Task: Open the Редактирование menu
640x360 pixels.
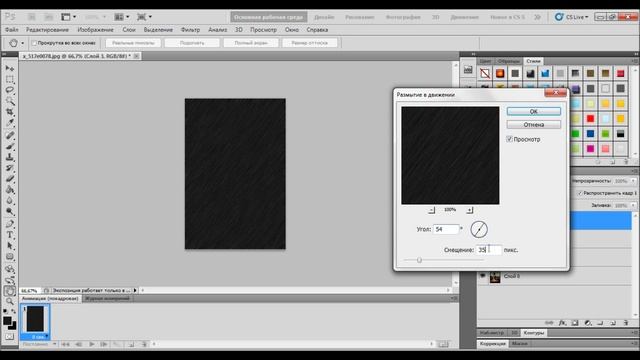Action: click(x=47, y=30)
